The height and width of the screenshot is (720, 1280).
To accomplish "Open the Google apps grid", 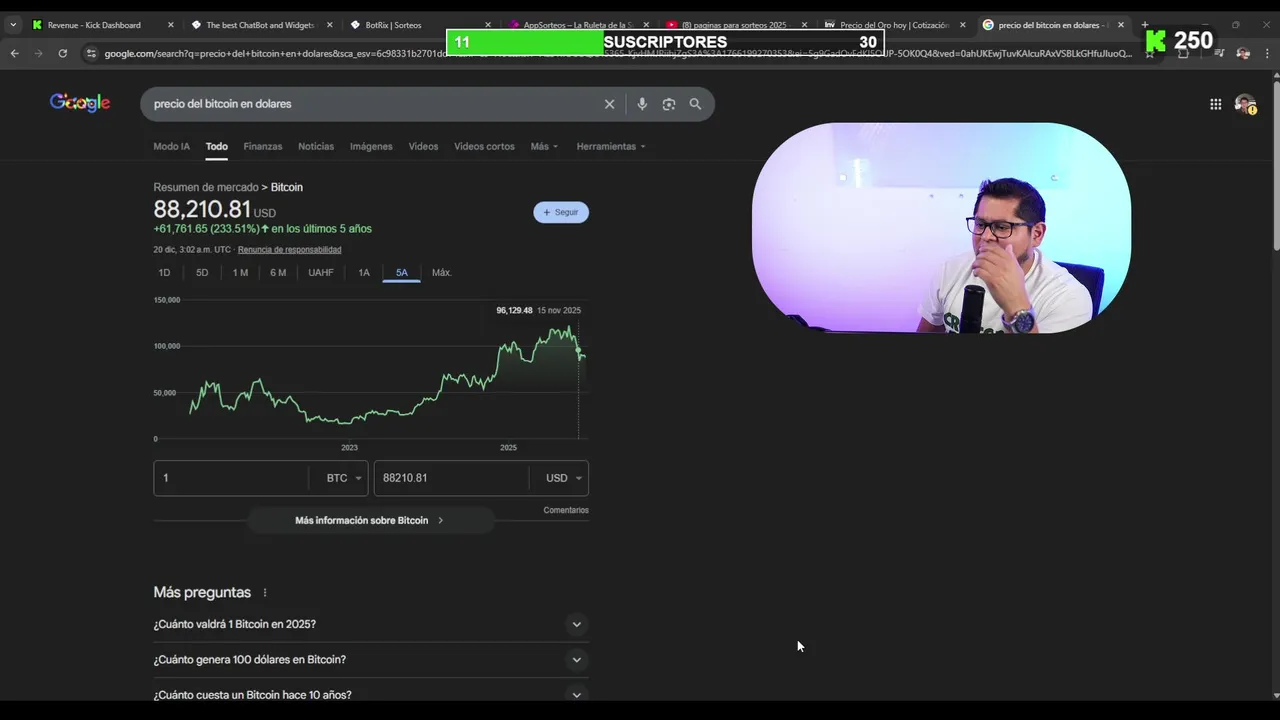I will point(1215,104).
